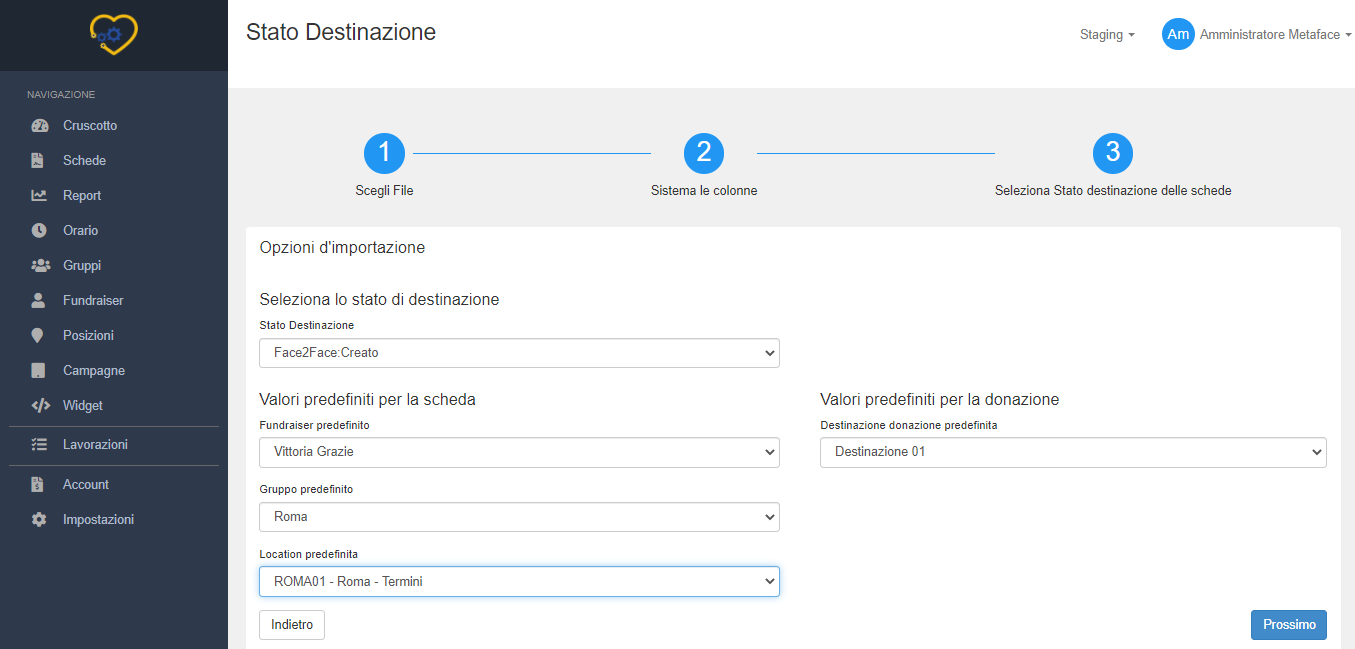
Task: Open Lavorazioni in the sidebar
Action: coord(95,445)
